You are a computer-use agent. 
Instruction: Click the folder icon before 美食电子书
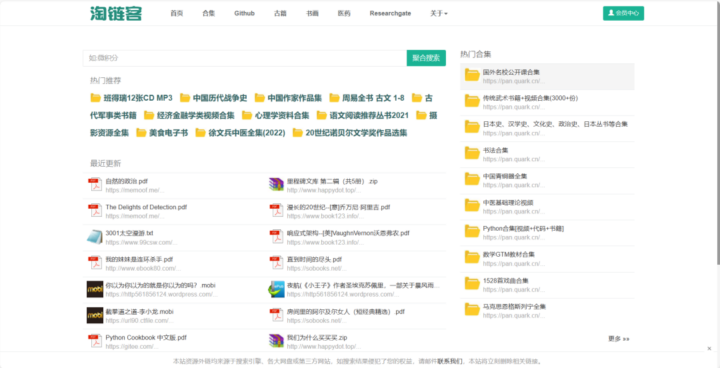(x=141, y=133)
